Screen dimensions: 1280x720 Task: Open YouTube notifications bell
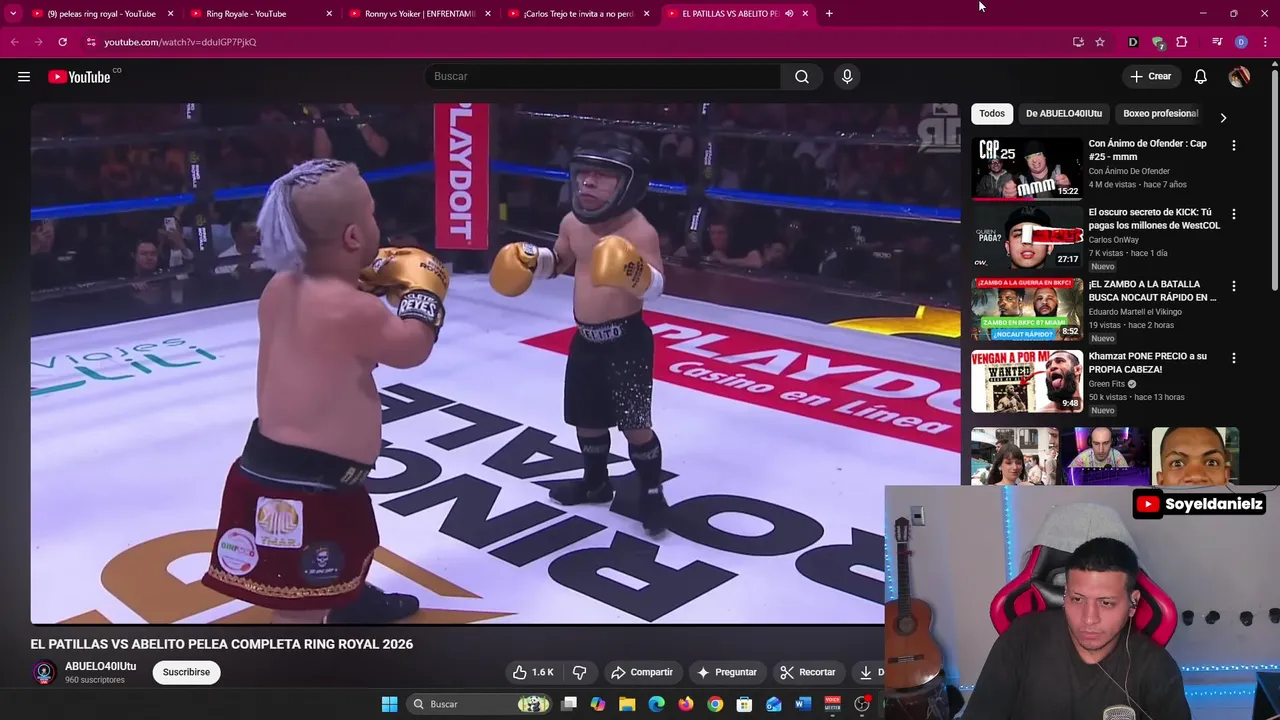tap(1201, 76)
